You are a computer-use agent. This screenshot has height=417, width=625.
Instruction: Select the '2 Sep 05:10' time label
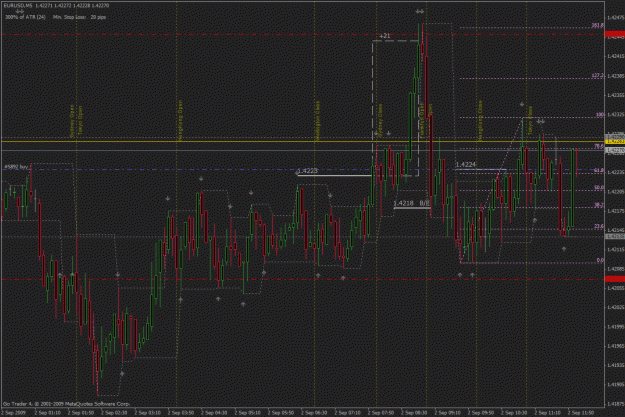248,413
